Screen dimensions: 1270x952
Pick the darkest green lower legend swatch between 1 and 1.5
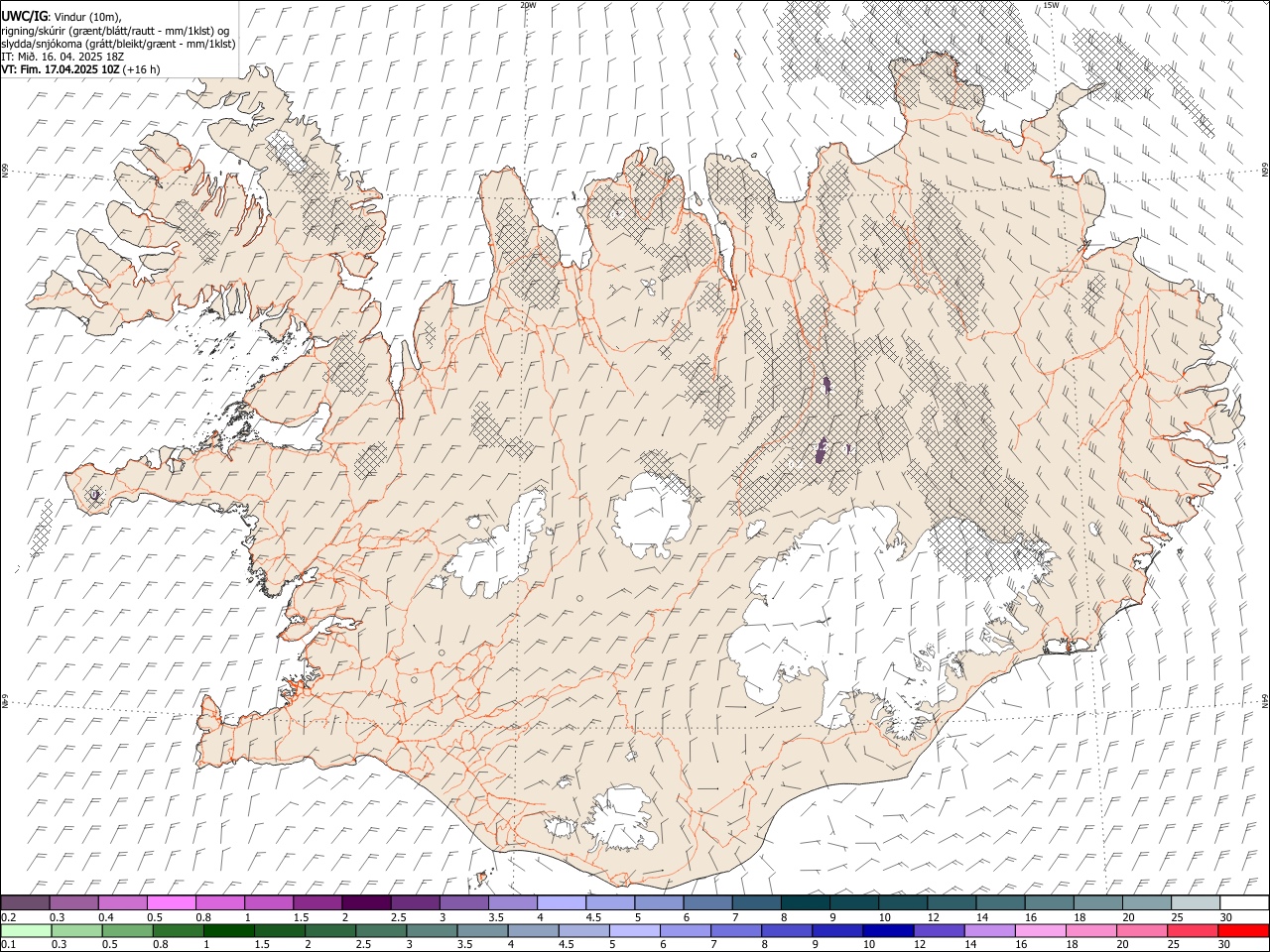coord(228,930)
